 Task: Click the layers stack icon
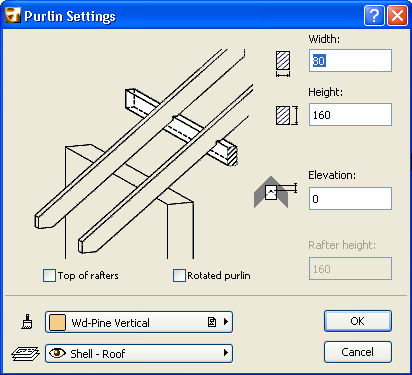click(25, 353)
